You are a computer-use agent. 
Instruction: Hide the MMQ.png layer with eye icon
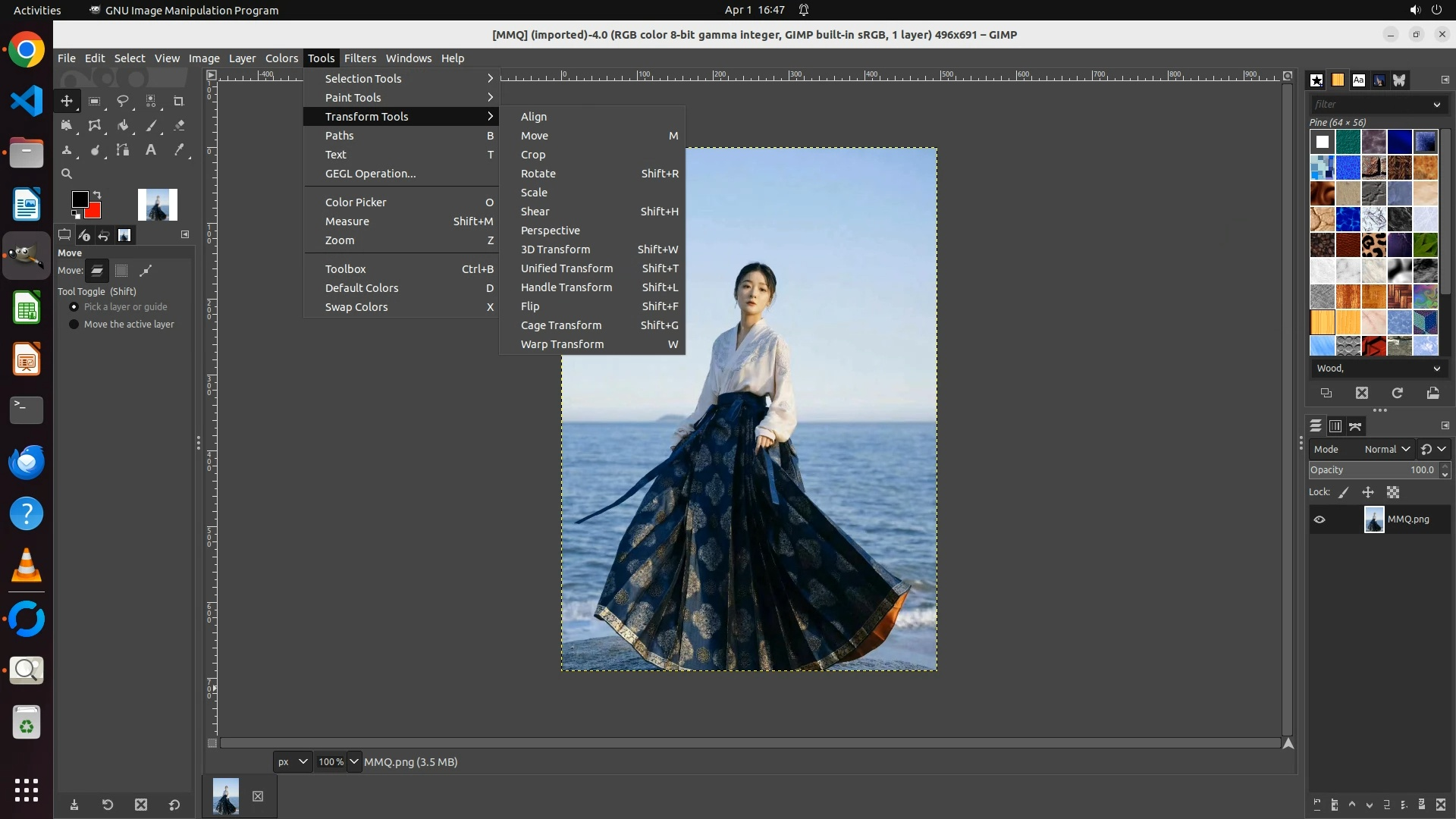(x=1319, y=519)
